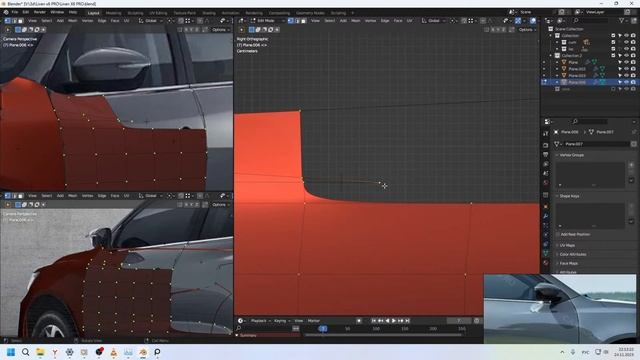Open the File menu
The image size is (640, 360).
15,12
